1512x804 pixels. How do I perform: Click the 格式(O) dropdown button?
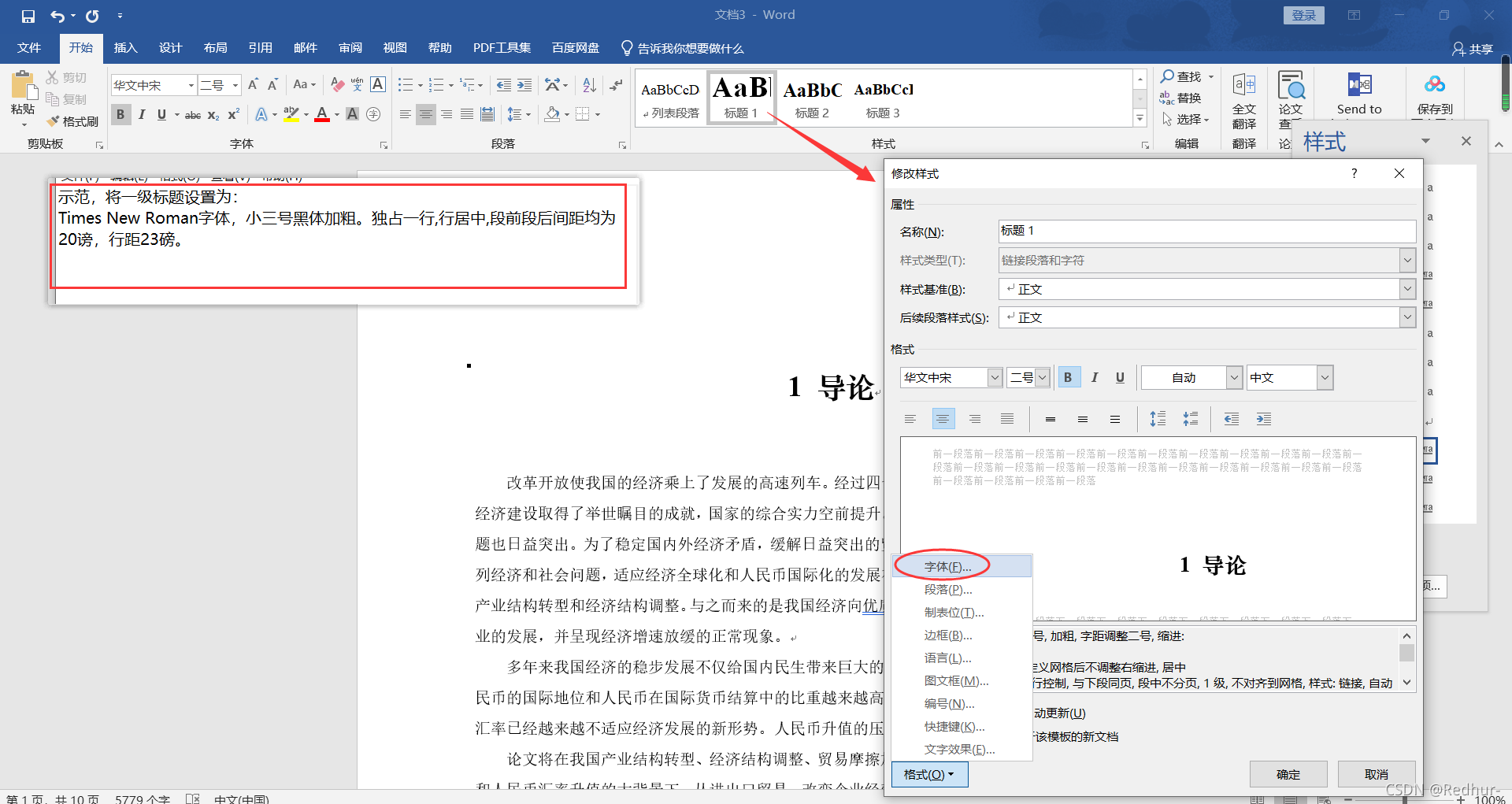(x=929, y=775)
